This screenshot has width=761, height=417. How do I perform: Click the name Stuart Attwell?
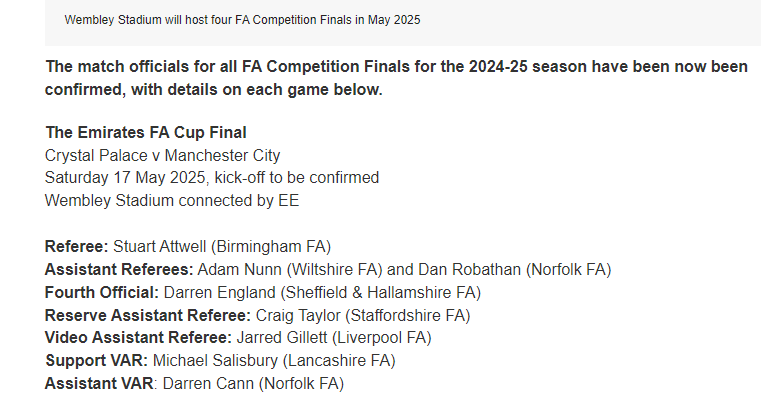[x=160, y=246]
